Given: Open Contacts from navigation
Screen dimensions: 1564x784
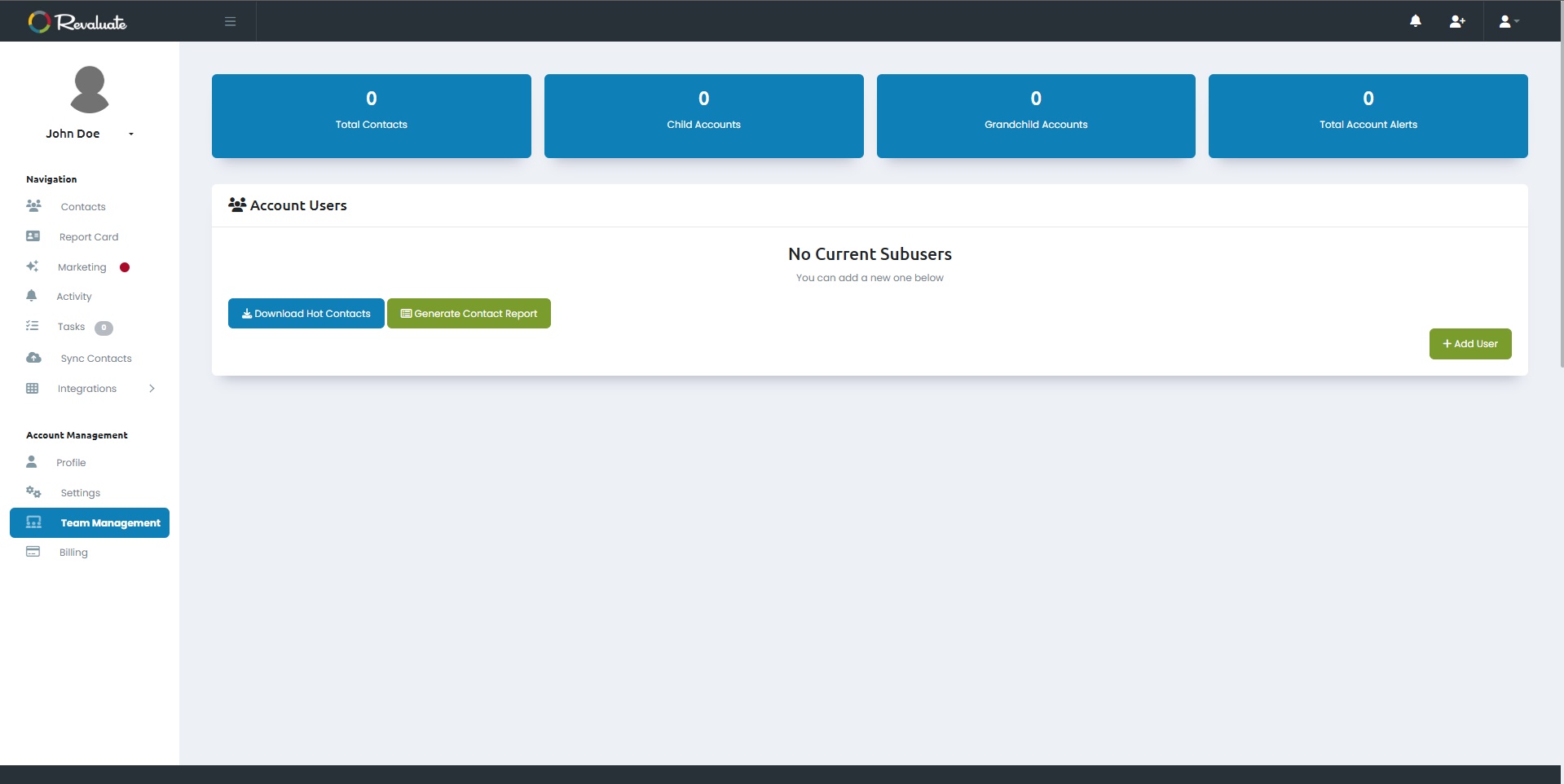Looking at the screenshot, I should point(83,207).
